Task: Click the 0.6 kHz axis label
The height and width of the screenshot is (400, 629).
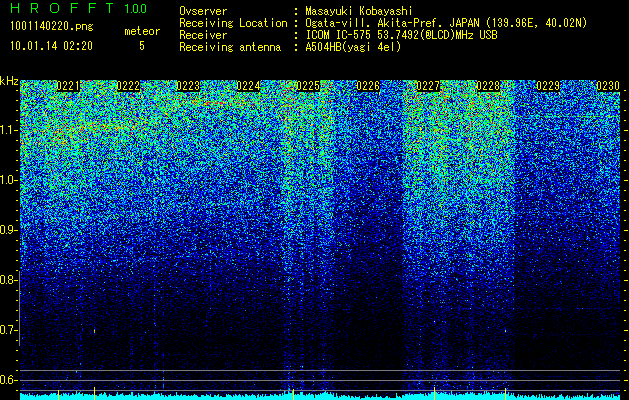Action: (8, 380)
